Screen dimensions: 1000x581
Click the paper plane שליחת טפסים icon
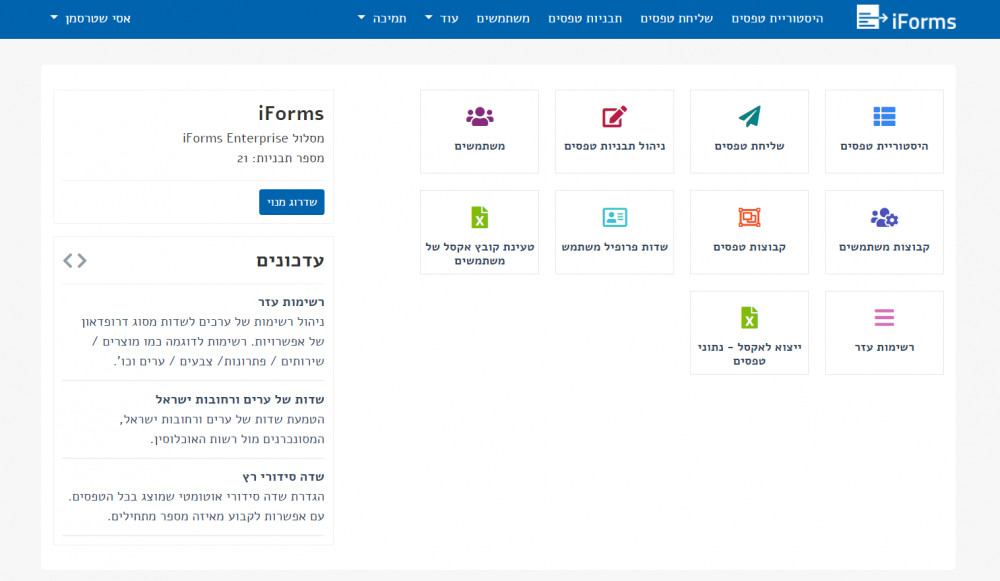(x=749, y=117)
